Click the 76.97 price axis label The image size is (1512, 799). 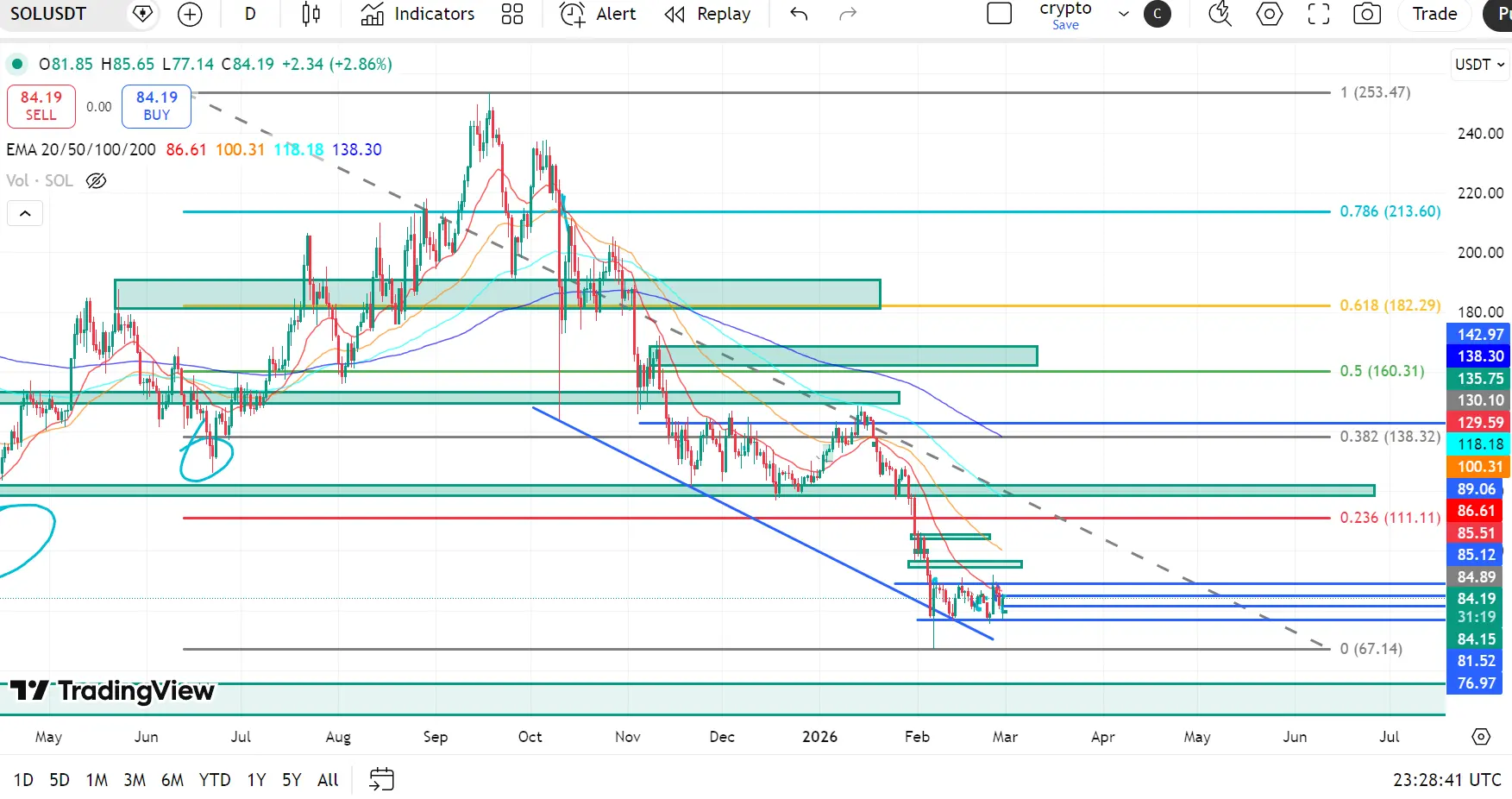click(x=1476, y=683)
